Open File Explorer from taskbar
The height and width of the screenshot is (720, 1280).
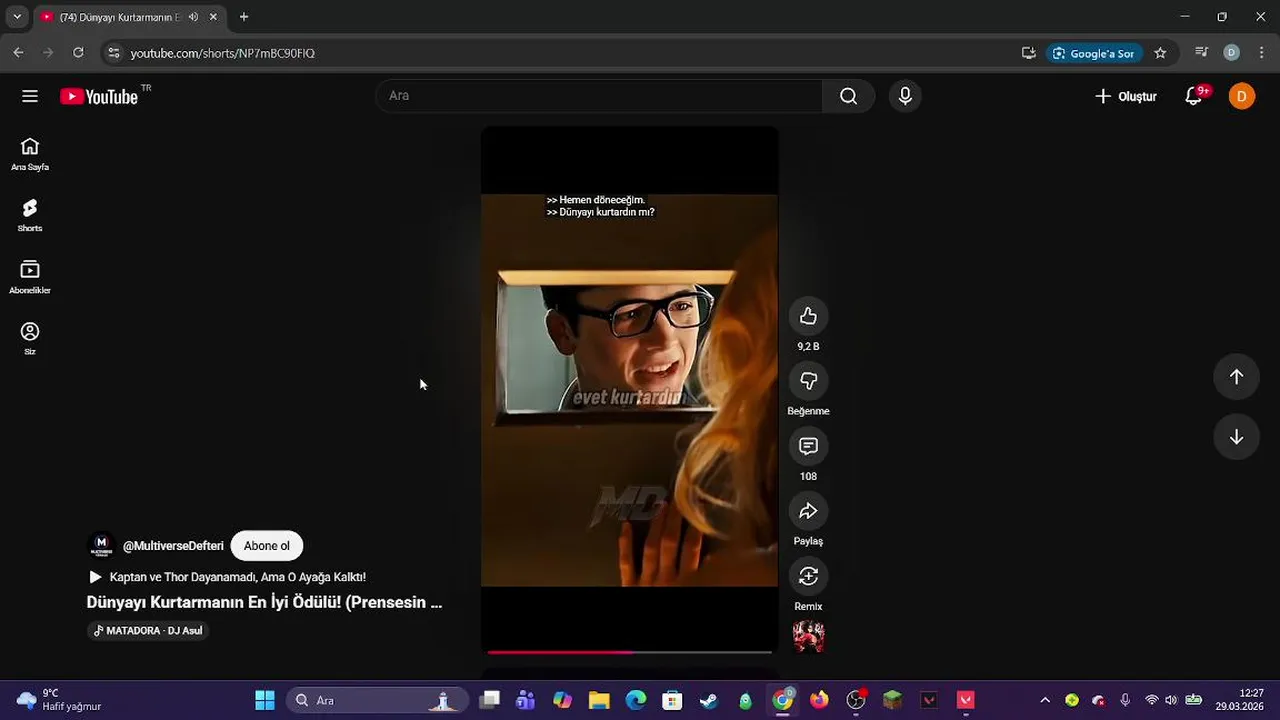[599, 700]
